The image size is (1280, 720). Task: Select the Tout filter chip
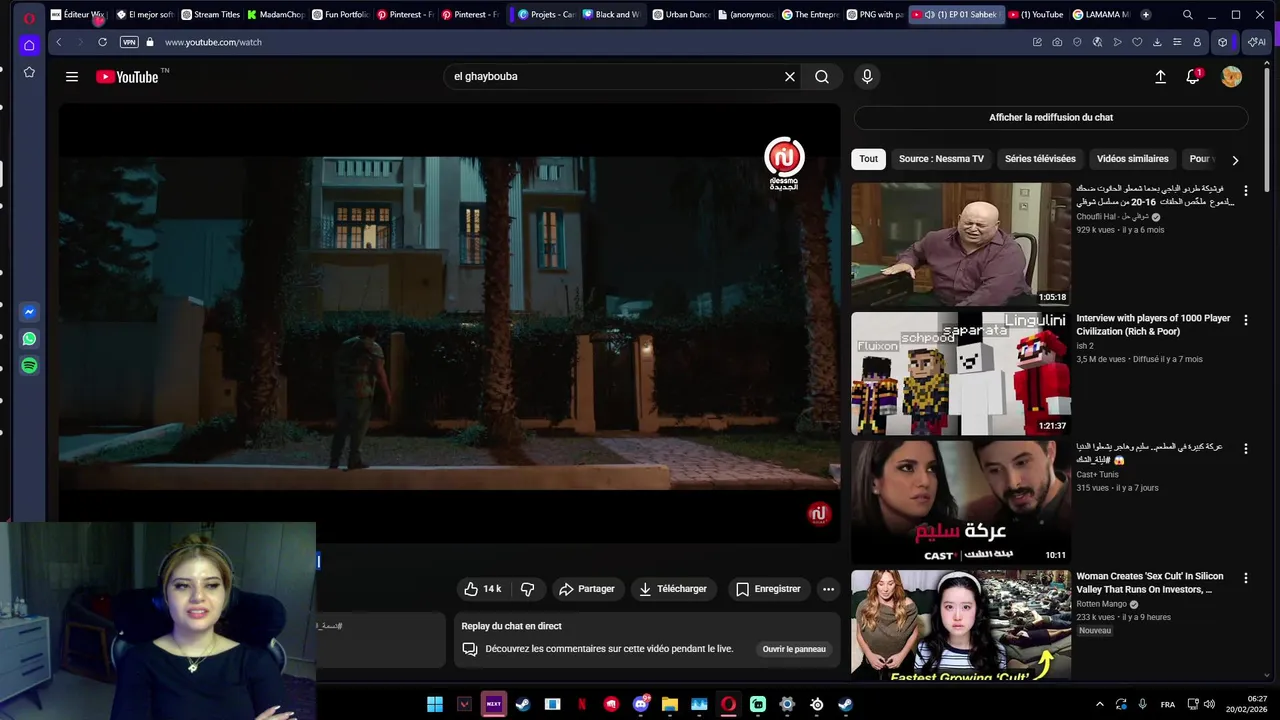[868, 159]
